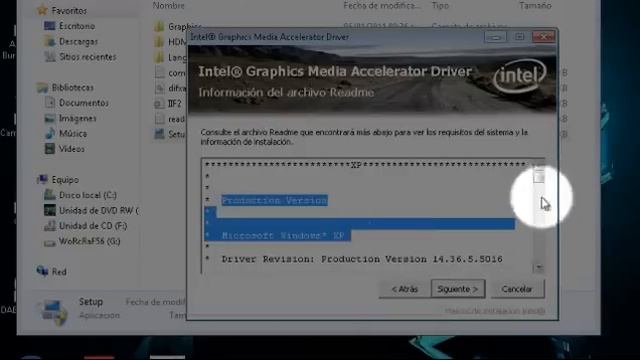
Task: Open Música library
Action: click(x=73, y=133)
